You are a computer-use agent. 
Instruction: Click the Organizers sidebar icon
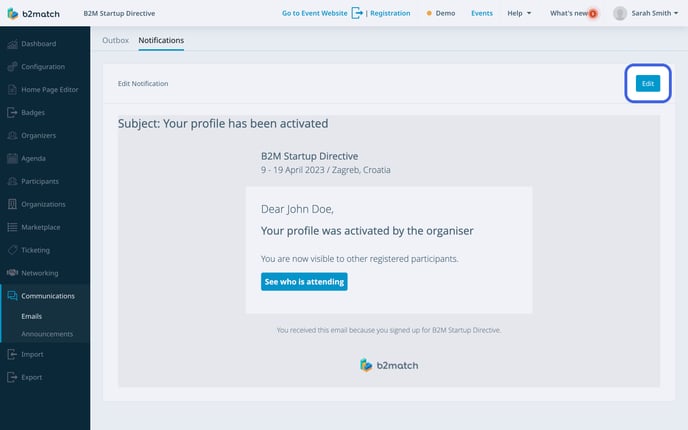point(12,136)
